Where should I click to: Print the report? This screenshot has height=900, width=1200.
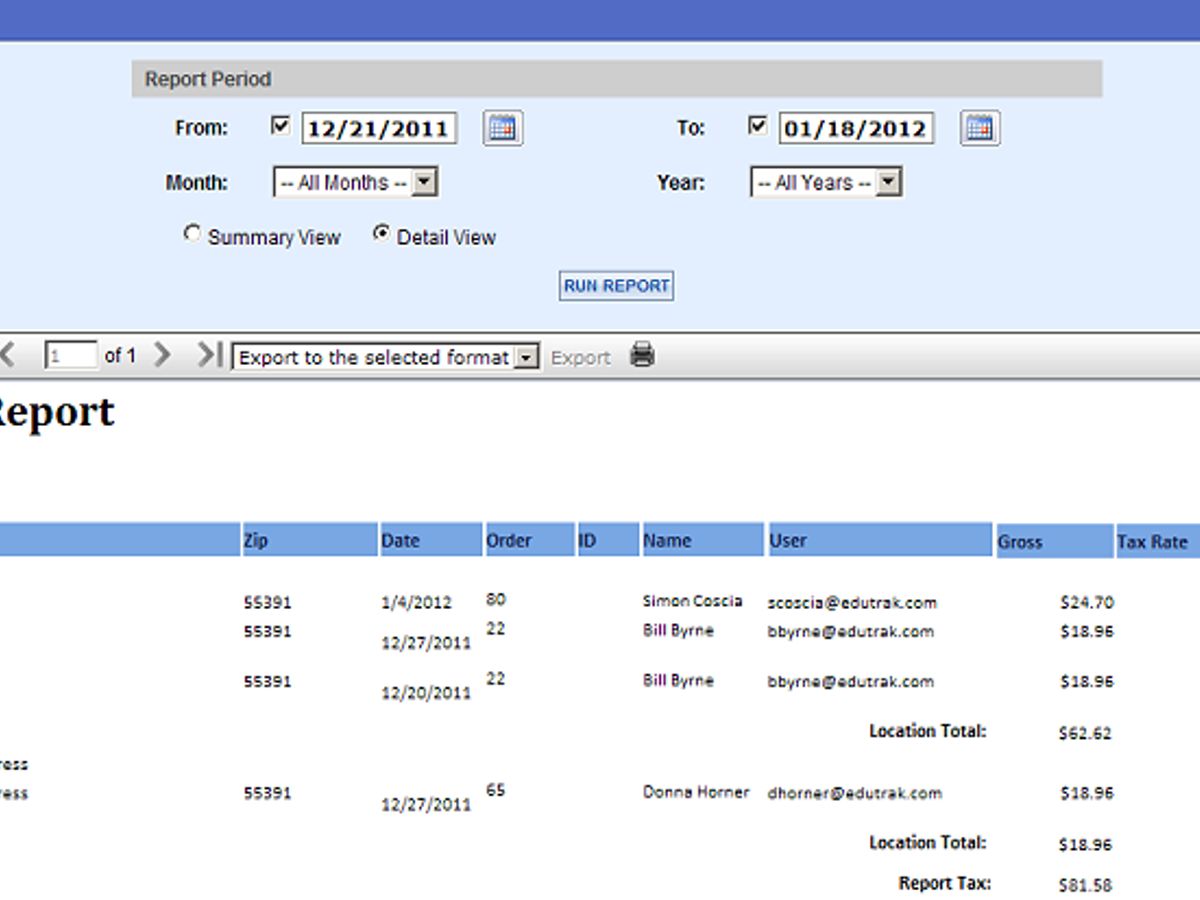[643, 355]
